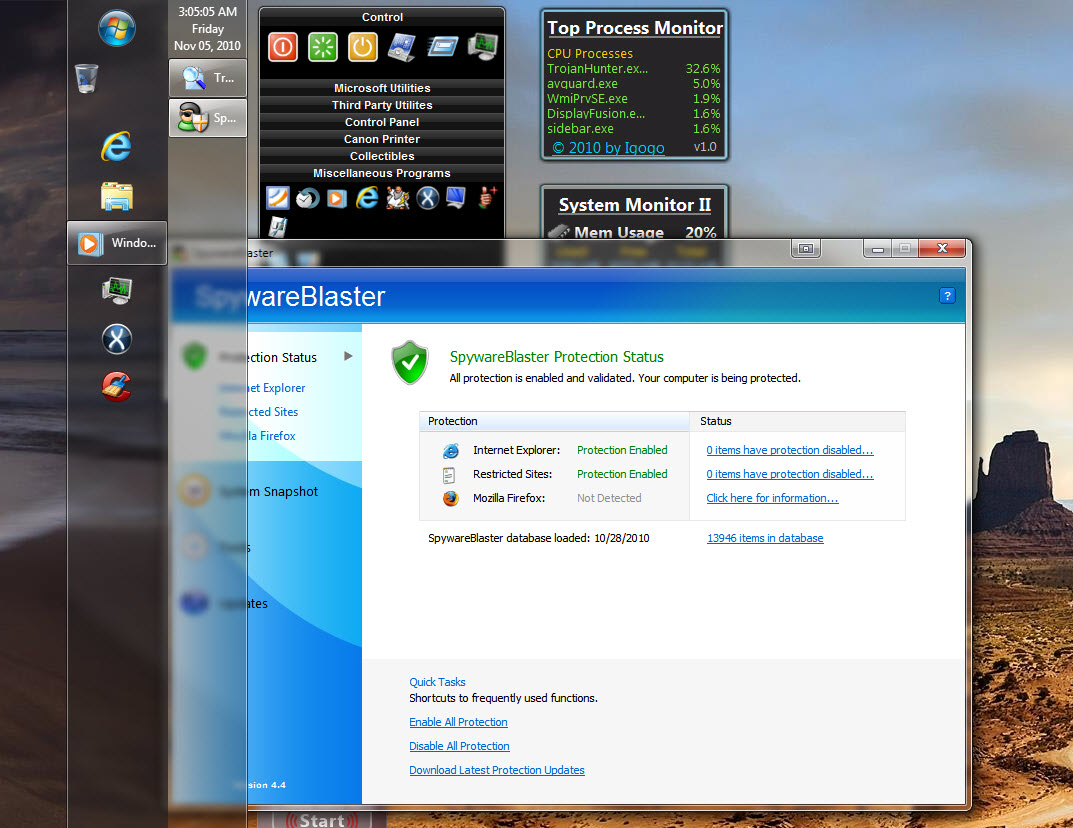Screen dimensions: 1073x828
Task: Click the Windows Start orb
Action: 117,28
